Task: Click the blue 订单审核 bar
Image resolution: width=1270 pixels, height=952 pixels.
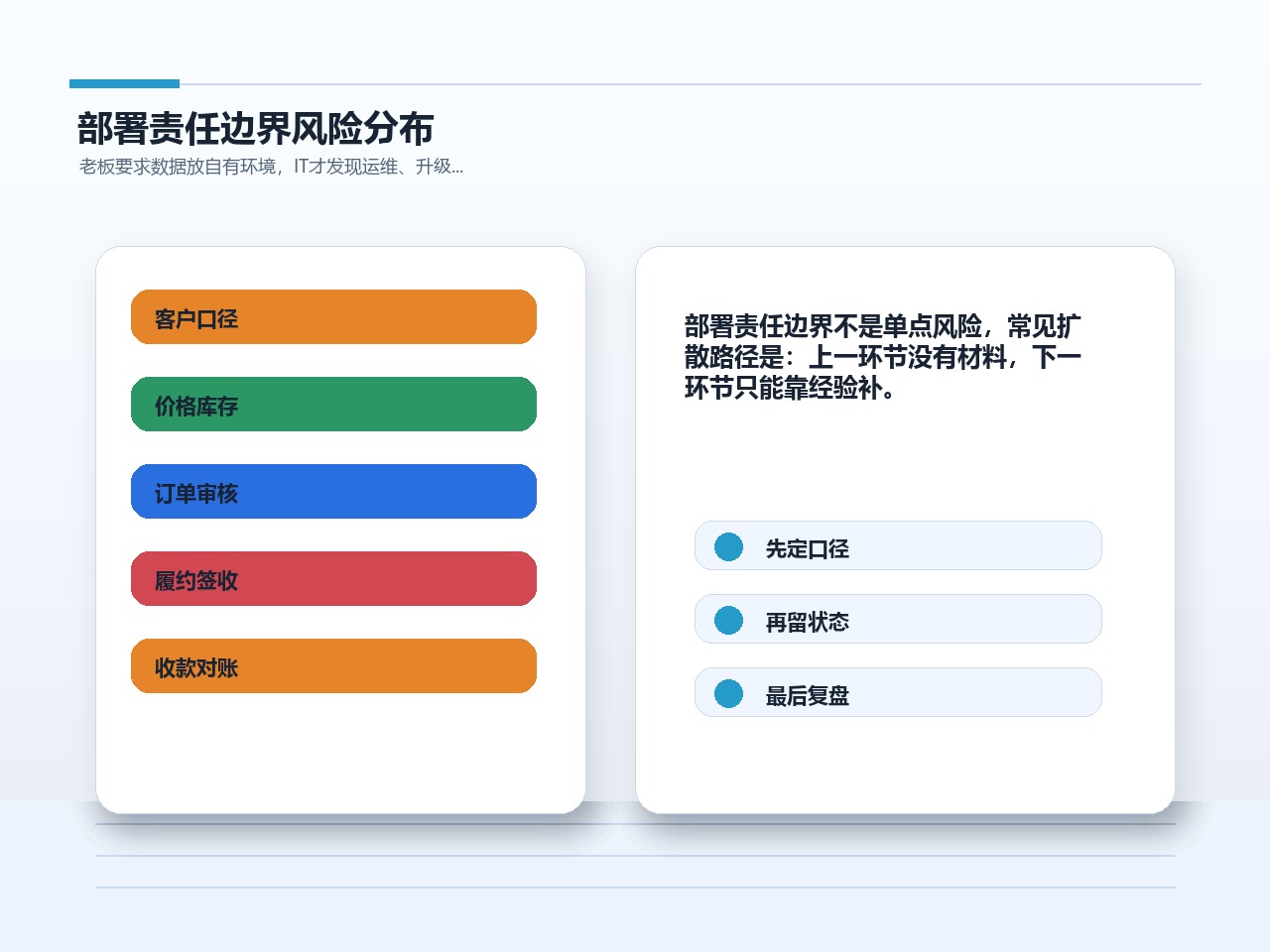Action: (x=333, y=492)
